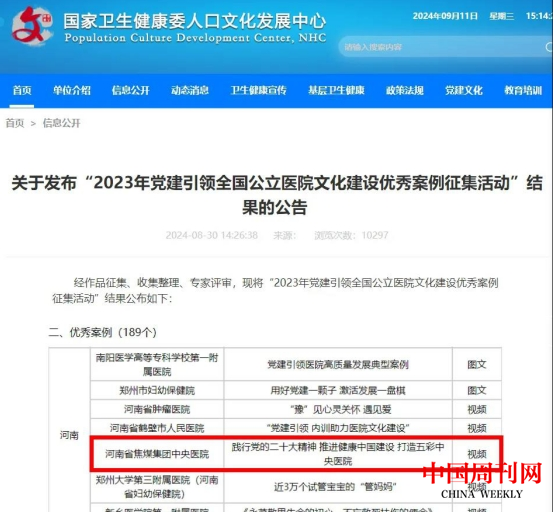This screenshot has width=553, height=512.
Task: Open the 动态消息 navigation menu
Action: [x=190, y=90]
